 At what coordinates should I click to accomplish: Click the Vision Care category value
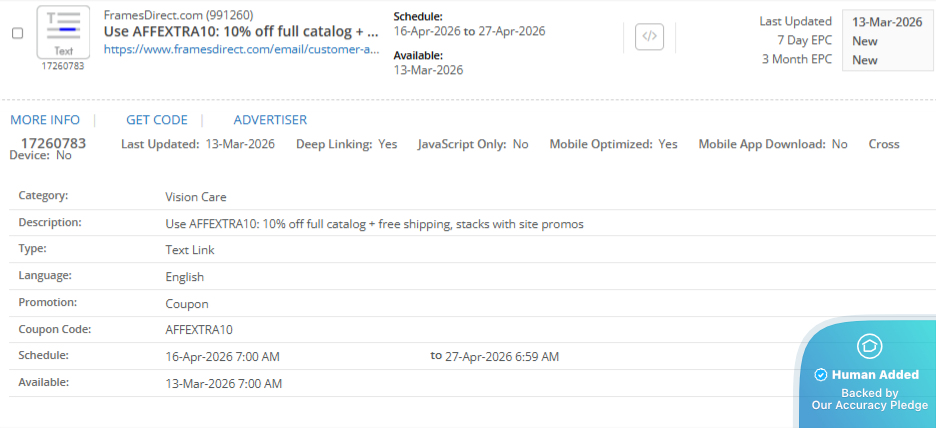click(196, 197)
